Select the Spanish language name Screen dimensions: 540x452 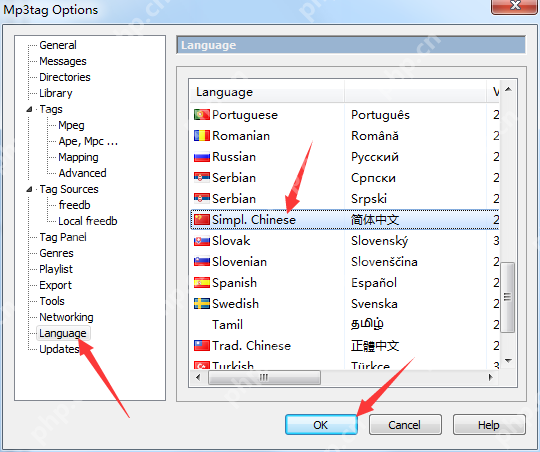[235, 283]
